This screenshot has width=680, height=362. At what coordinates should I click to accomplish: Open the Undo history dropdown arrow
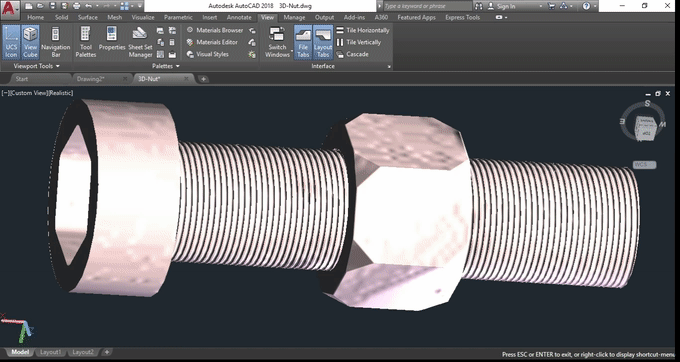click(x=96, y=6)
